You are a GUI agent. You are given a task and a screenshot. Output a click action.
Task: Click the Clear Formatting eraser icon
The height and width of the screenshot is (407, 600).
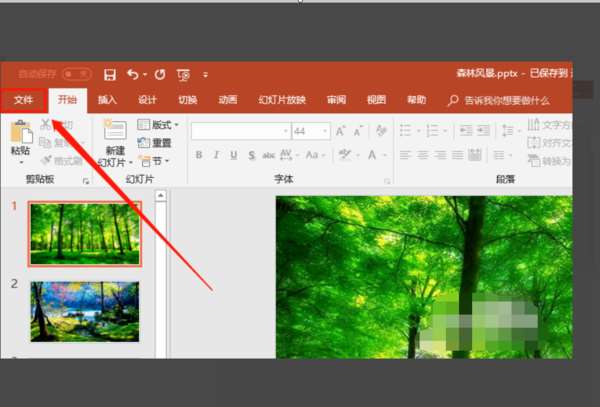[381, 131]
